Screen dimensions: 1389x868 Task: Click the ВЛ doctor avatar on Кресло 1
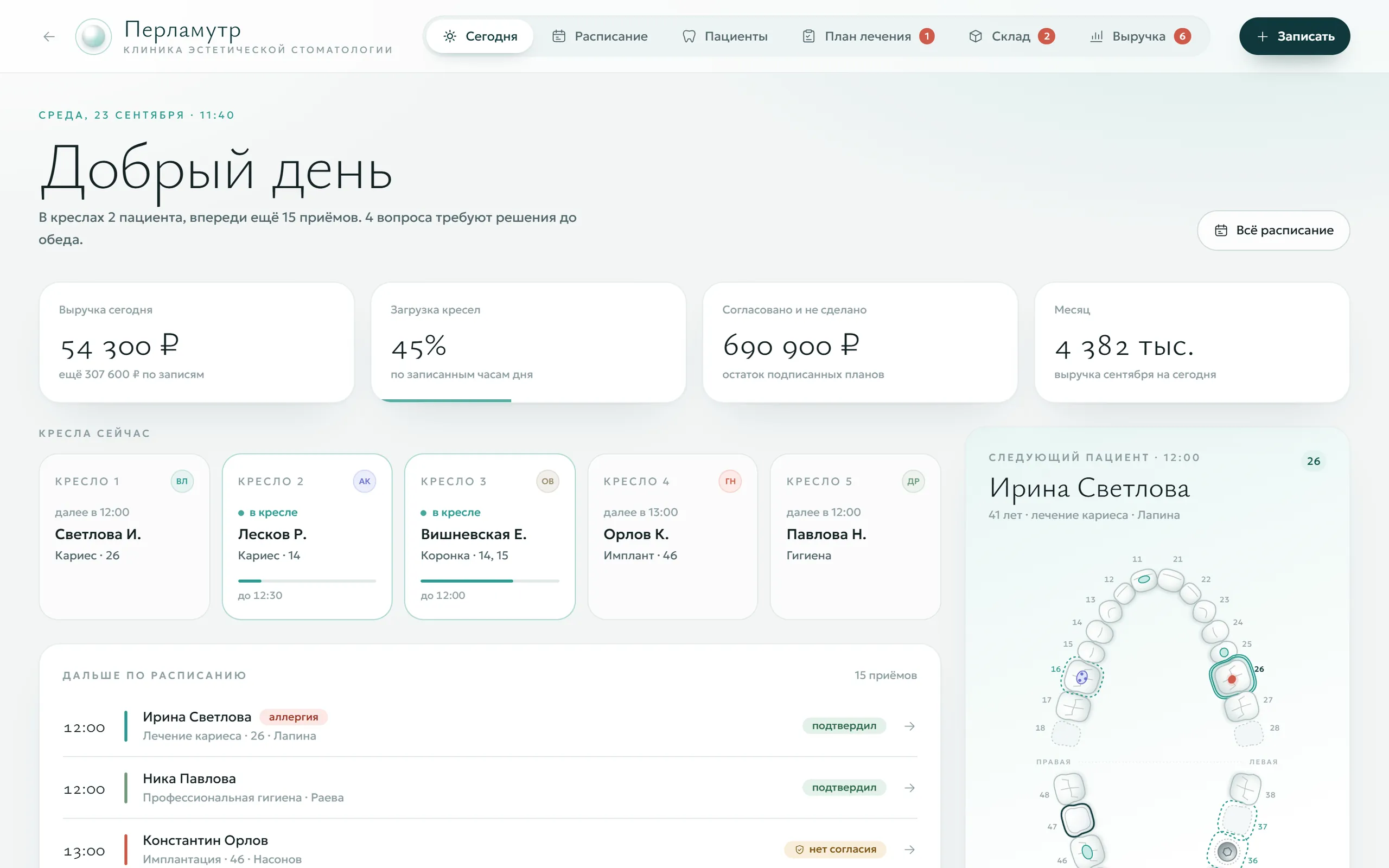tap(182, 481)
